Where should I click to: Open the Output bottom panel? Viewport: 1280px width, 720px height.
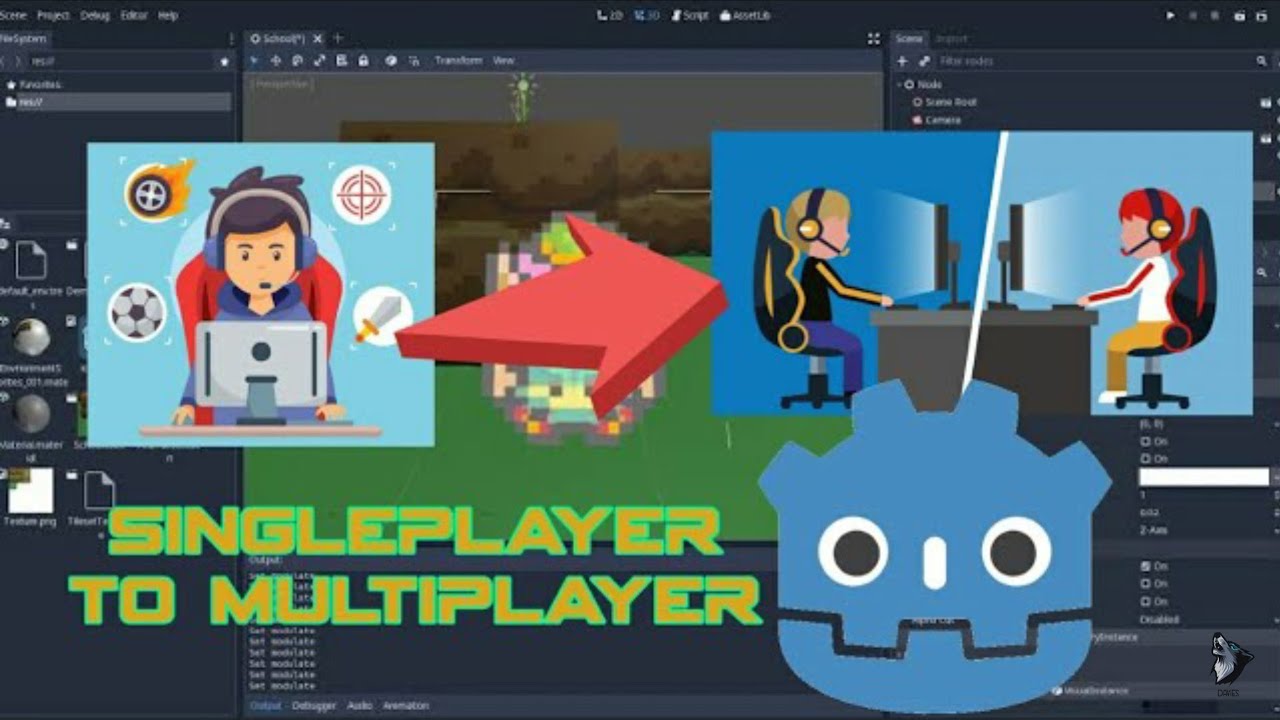click(x=265, y=705)
